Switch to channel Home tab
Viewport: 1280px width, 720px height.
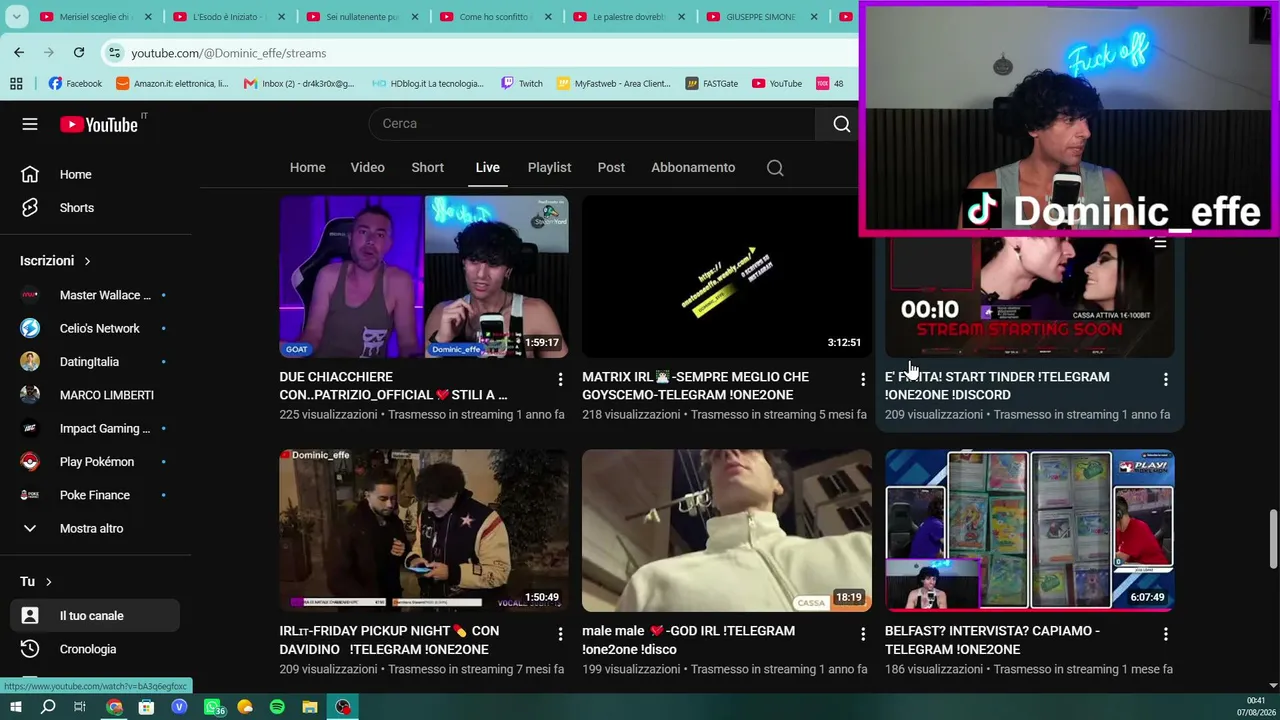click(x=308, y=168)
